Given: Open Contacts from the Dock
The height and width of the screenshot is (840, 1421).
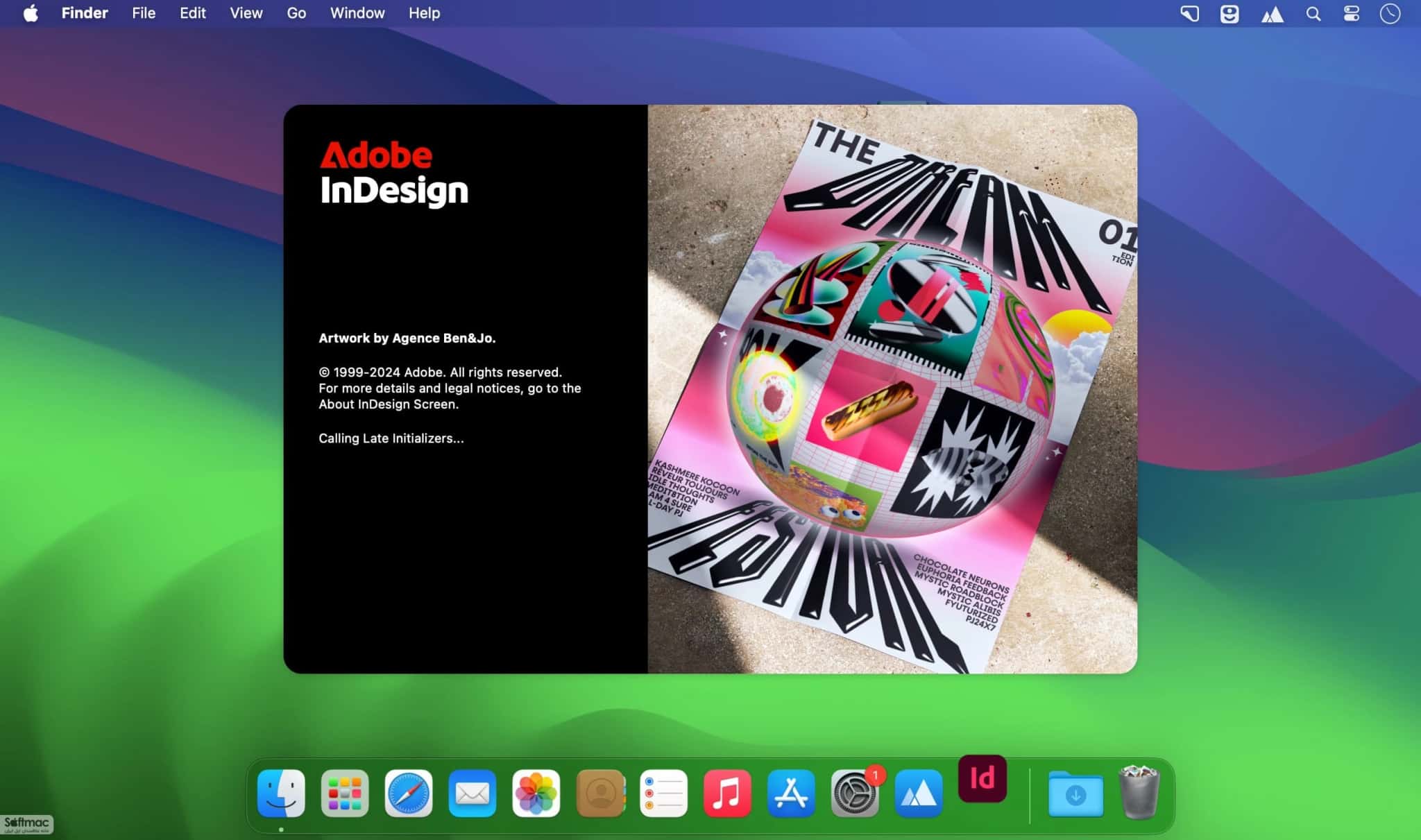Looking at the screenshot, I should [x=601, y=793].
